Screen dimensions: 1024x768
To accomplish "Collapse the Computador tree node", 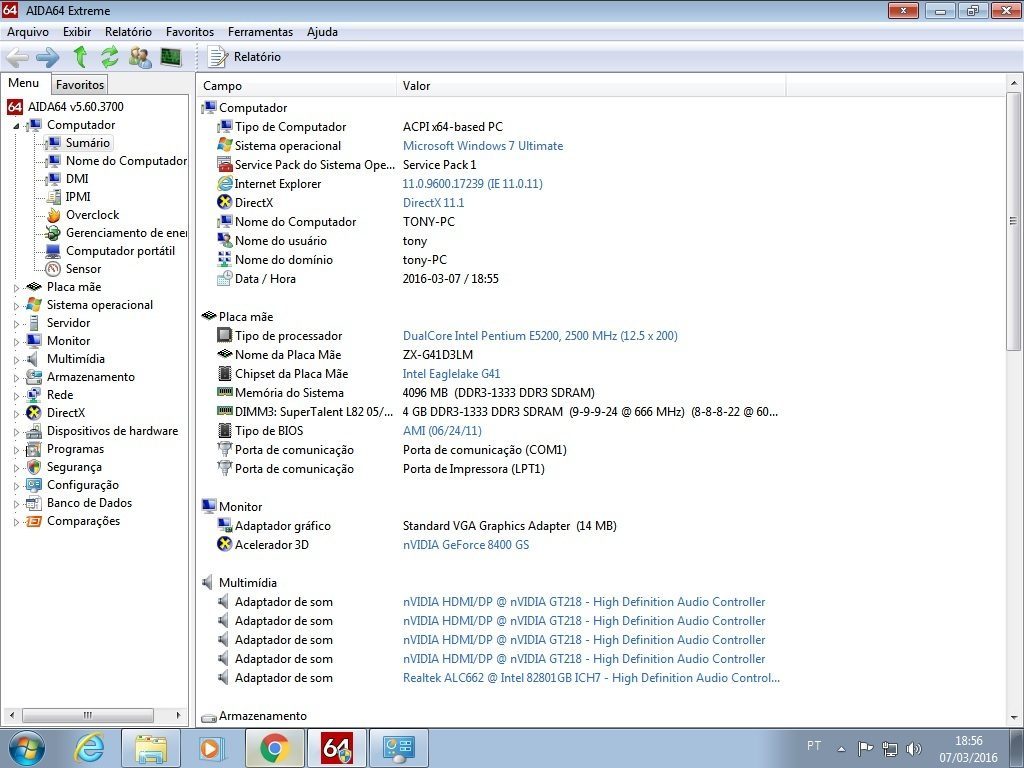I will pyautogui.click(x=16, y=125).
